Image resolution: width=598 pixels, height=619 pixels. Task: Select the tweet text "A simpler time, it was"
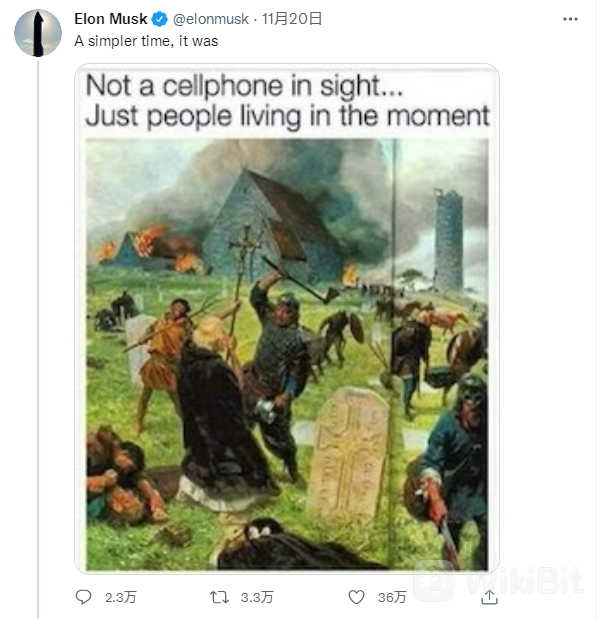[x=146, y=41]
